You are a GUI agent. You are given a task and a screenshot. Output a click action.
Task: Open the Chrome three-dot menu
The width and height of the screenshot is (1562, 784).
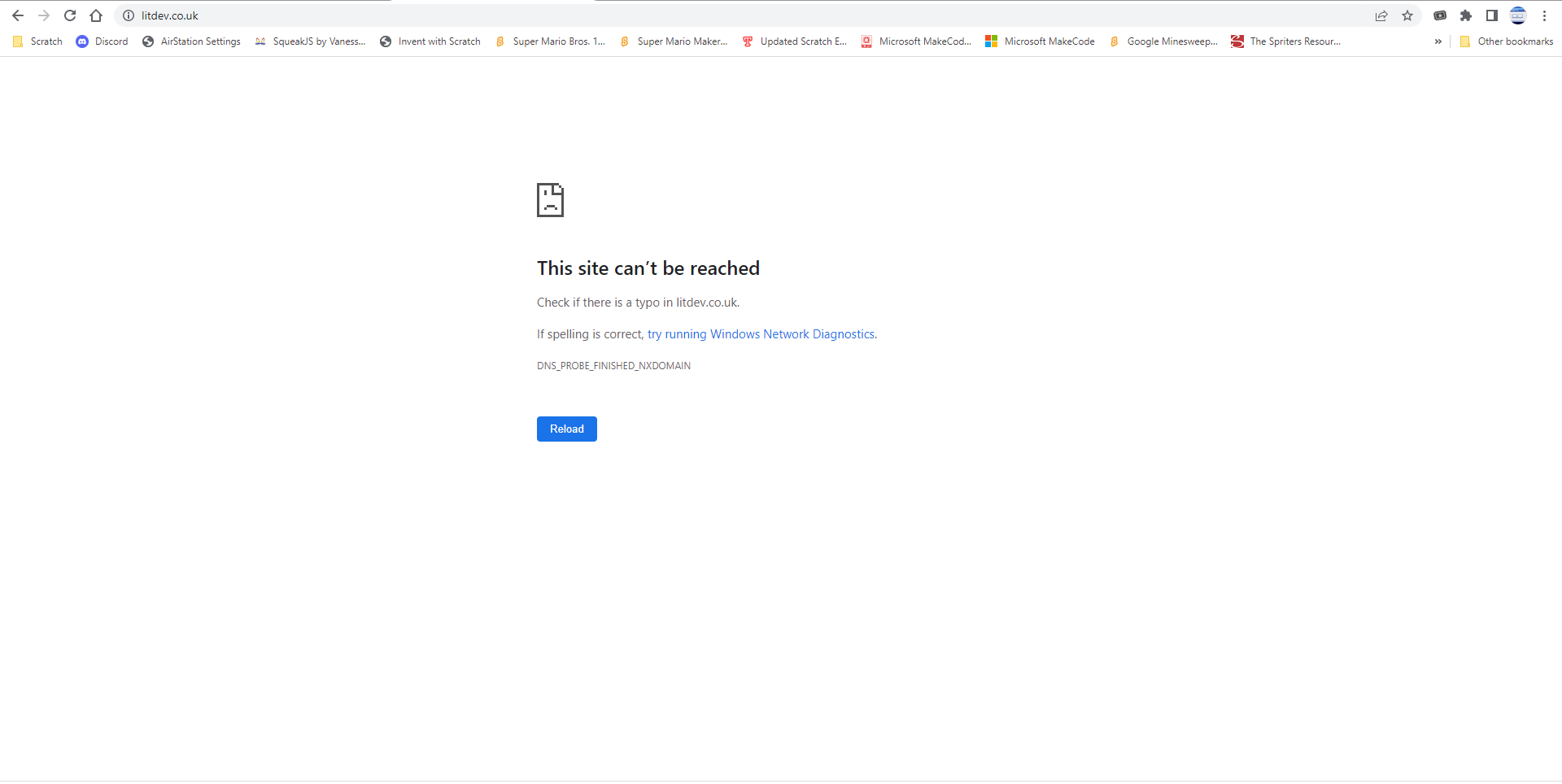click(1545, 15)
